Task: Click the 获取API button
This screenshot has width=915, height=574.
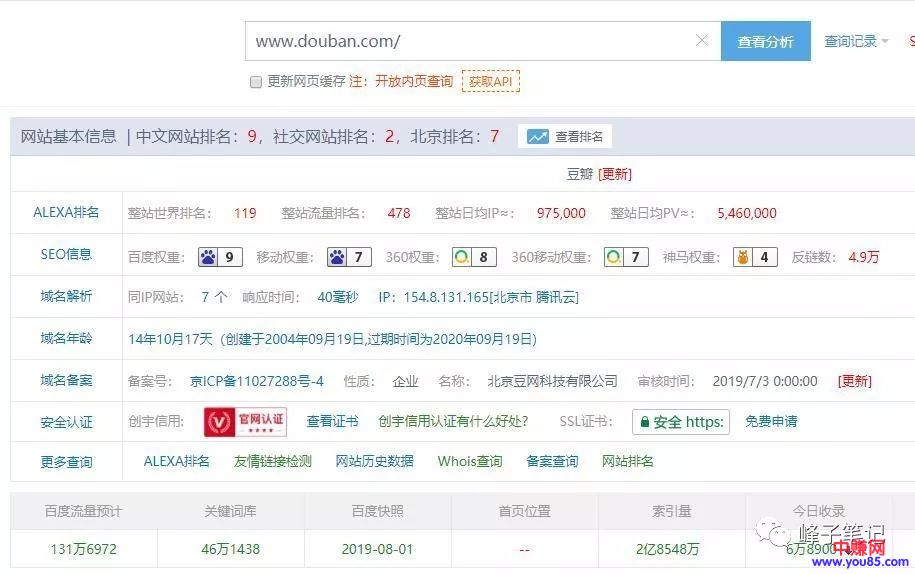Action: coord(490,81)
